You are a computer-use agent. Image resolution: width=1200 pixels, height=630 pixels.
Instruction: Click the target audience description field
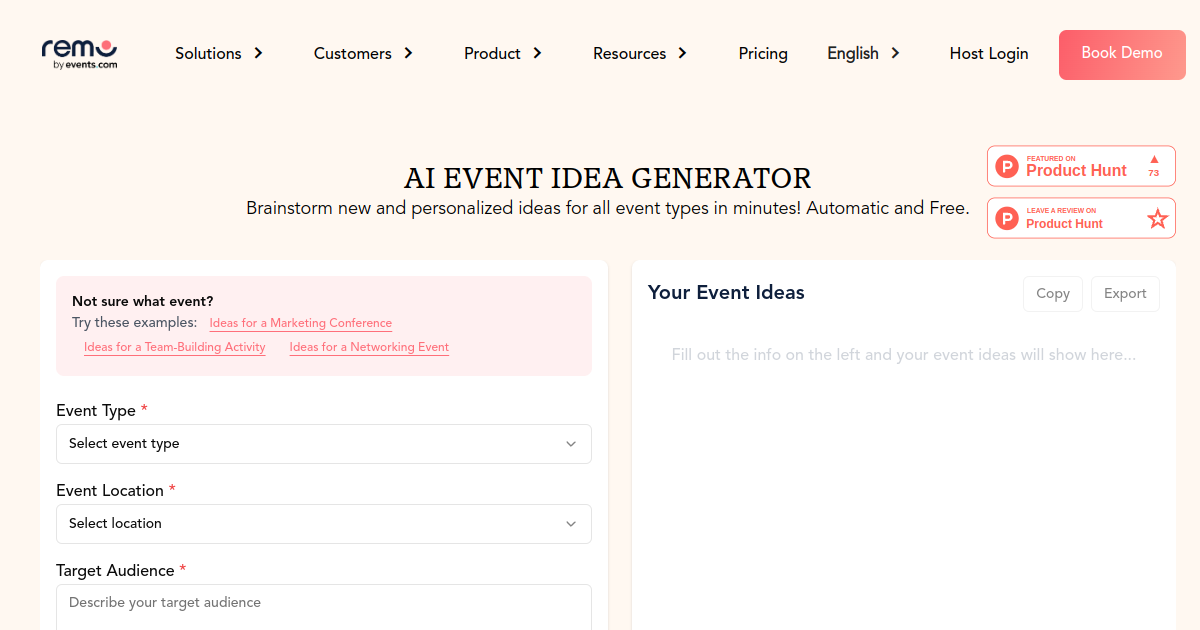(x=324, y=607)
